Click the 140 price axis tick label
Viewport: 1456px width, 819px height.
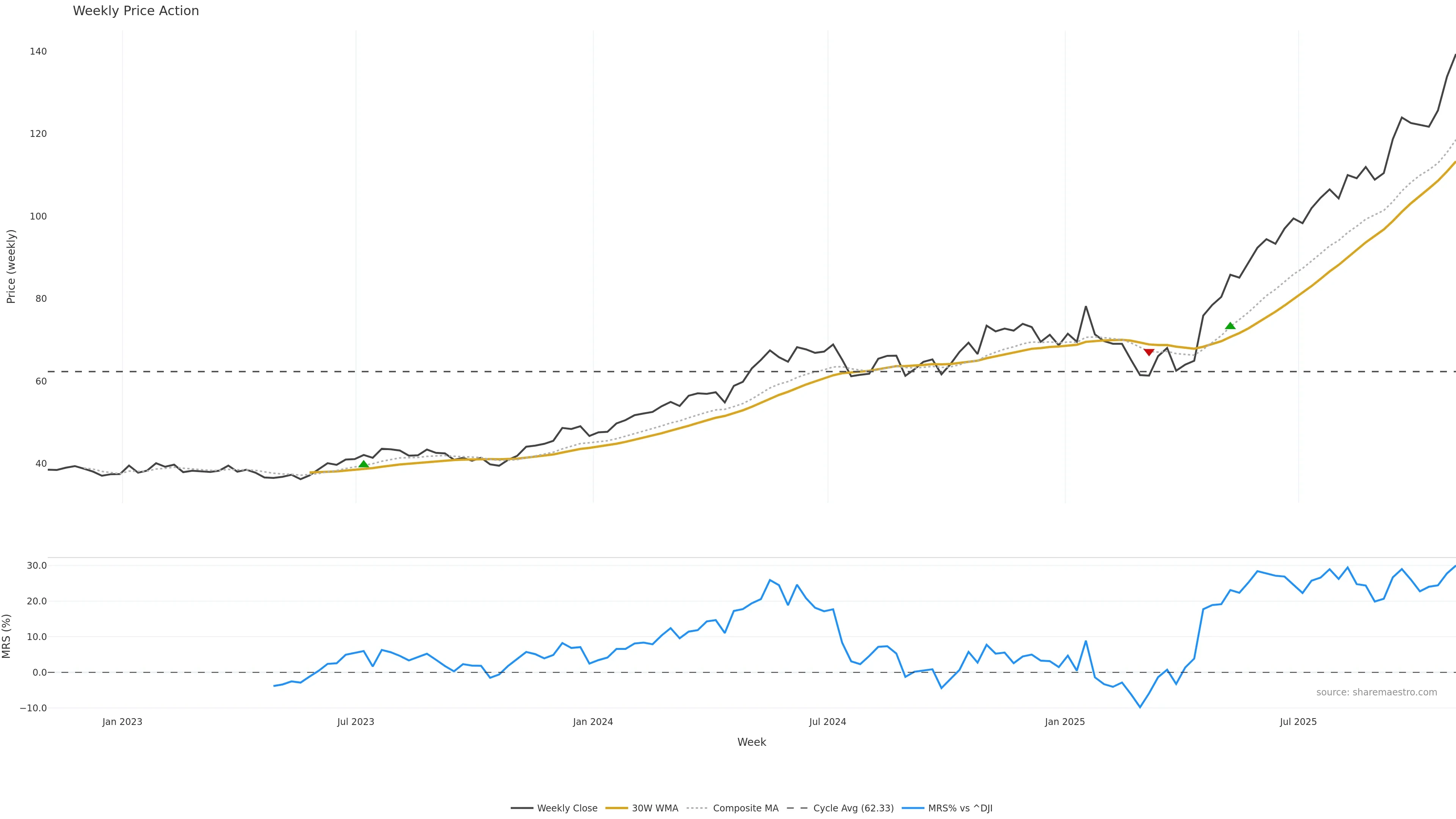coord(38,52)
